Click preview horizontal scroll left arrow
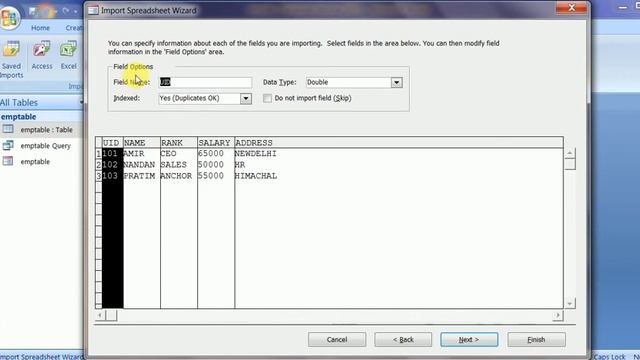 100,315
